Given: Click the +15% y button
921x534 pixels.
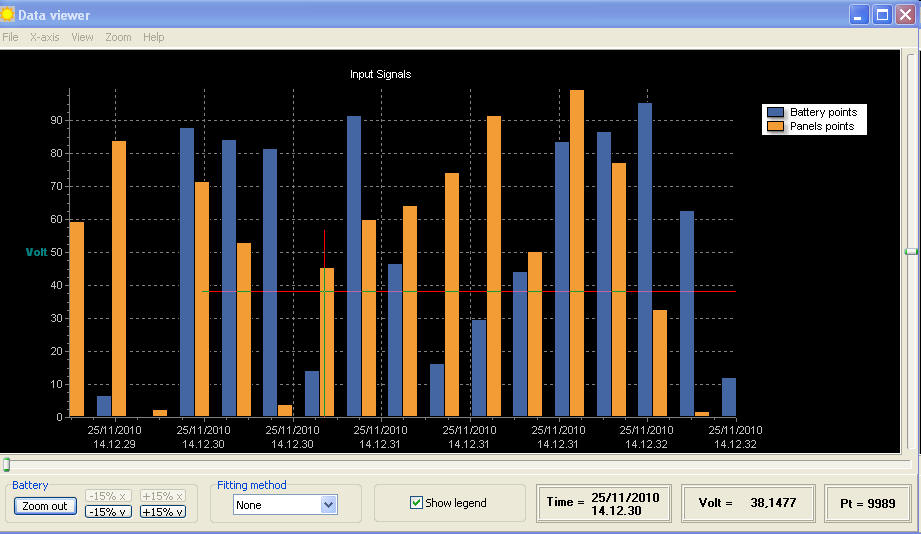Looking at the screenshot, I should tap(162, 512).
